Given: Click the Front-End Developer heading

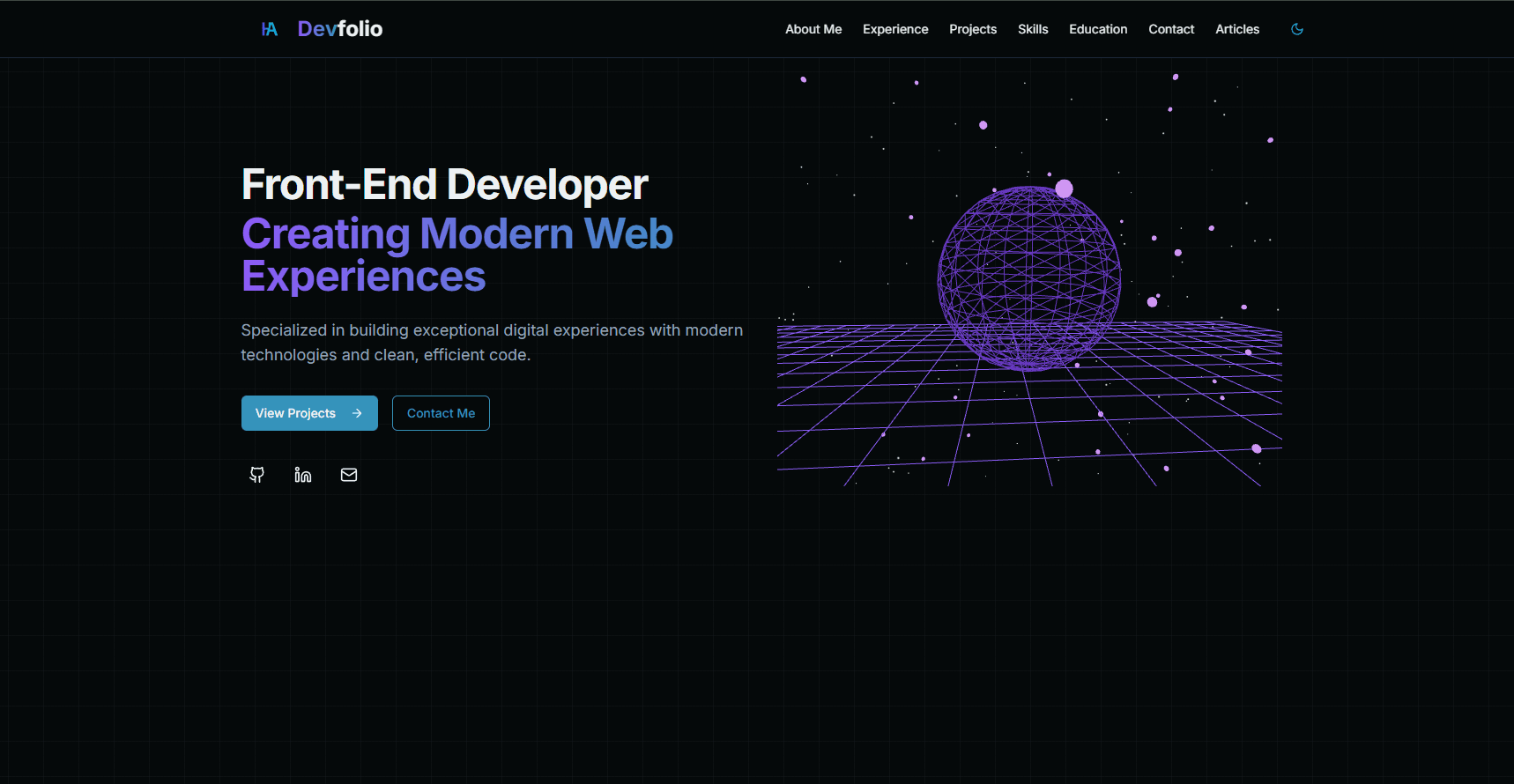Looking at the screenshot, I should (445, 185).
